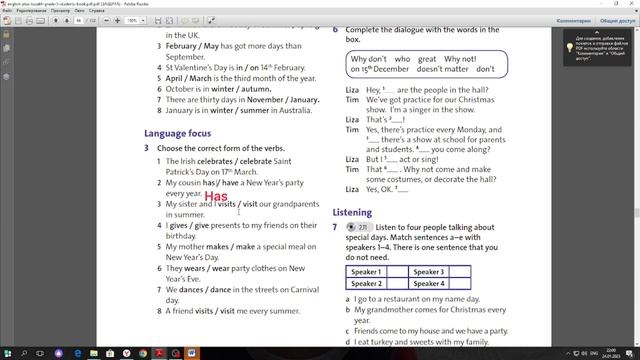This screenshot has width=640, height=360.
Task: Go to previous page with up arrow
Action: (56, 20)
